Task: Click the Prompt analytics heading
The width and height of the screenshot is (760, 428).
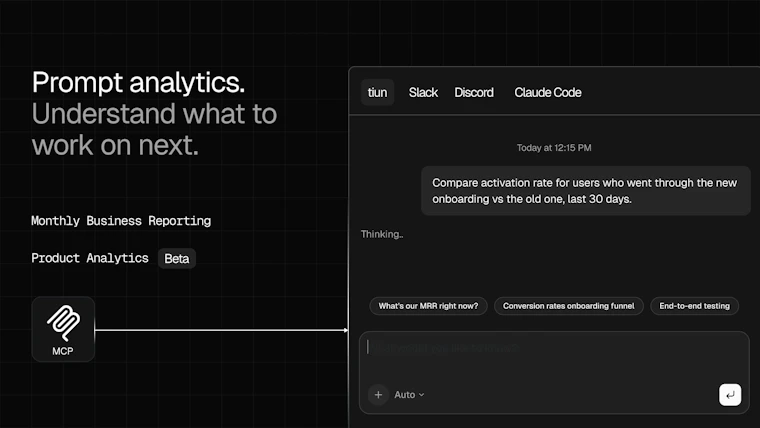Action: pyautogui.click(x=139, y=82)
